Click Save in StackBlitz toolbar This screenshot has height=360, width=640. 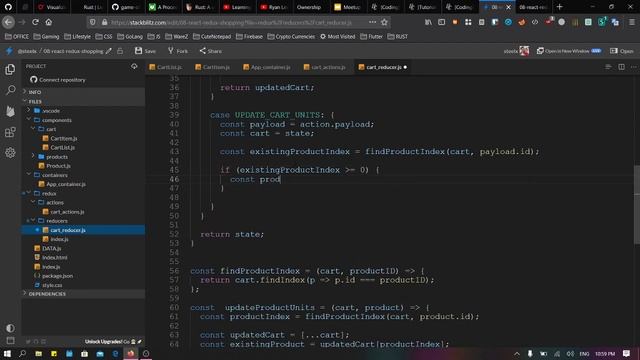[x=145, y=51]
